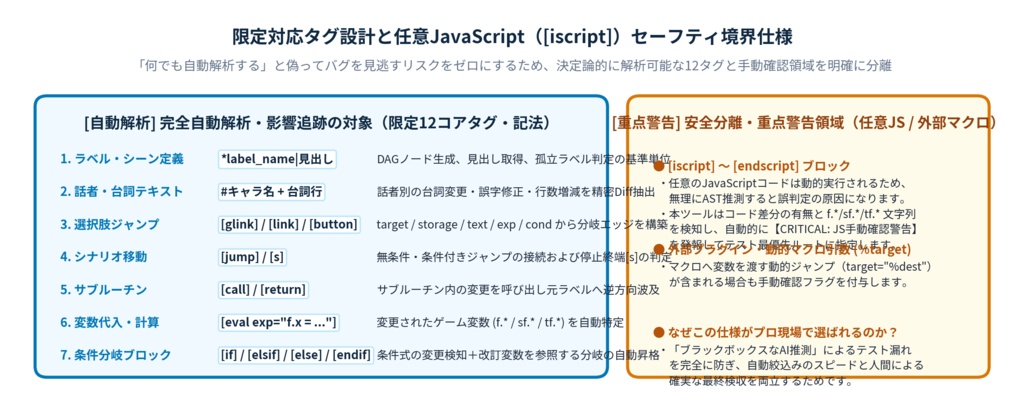
Task: Select row label 7. 条件分岐ブロック
Action: (116, 355)
